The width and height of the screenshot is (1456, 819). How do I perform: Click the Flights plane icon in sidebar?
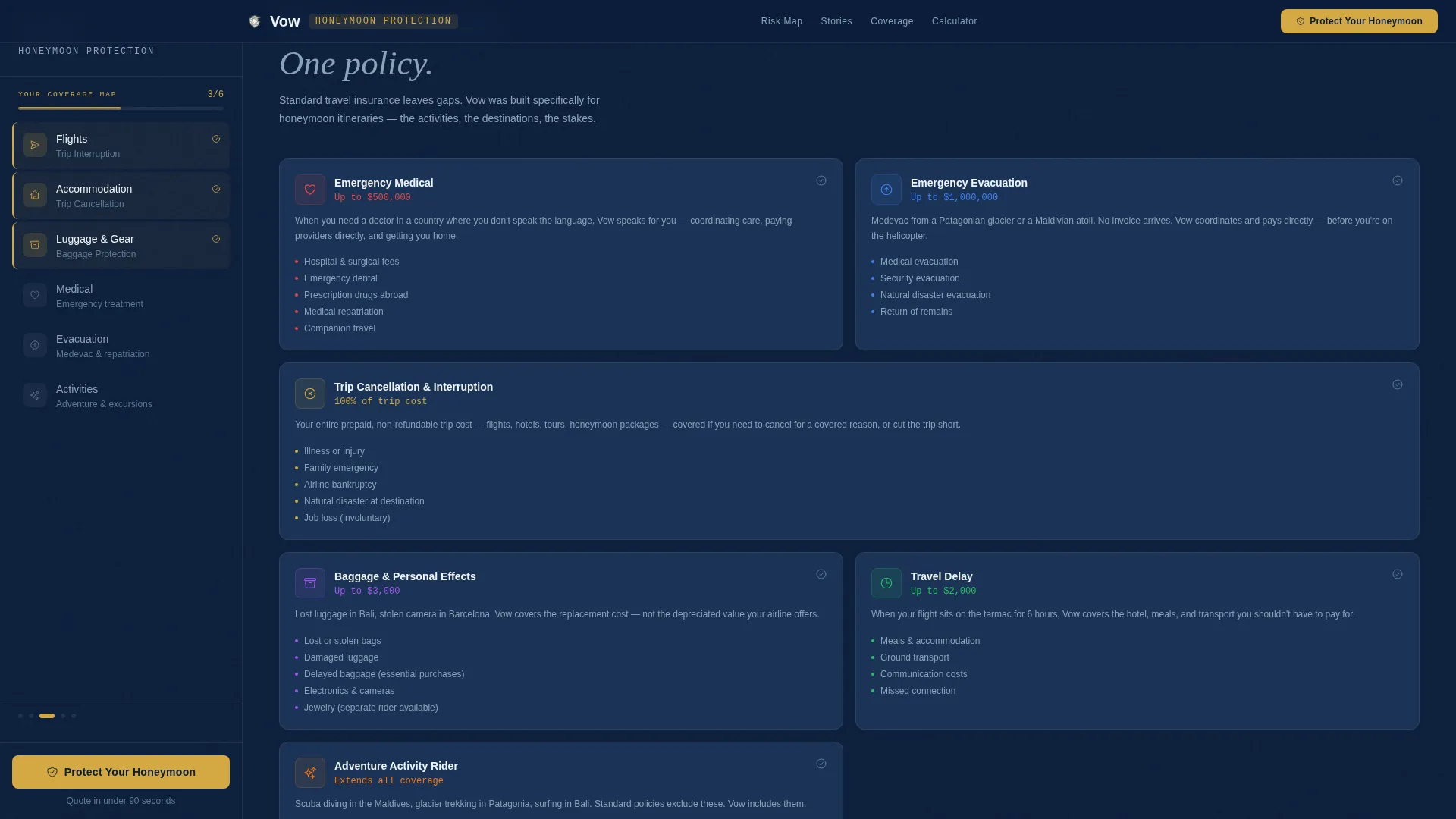coord(35,145)
